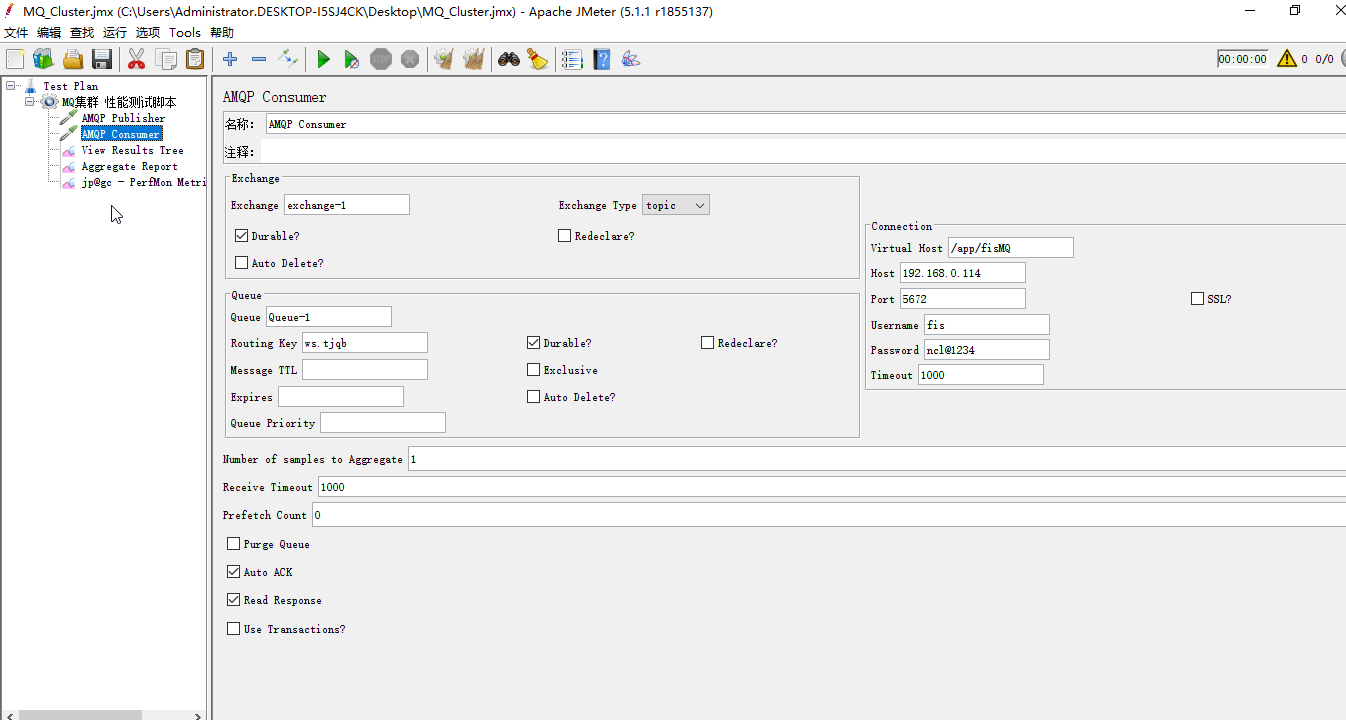Image resolution: width=1346 pixels, height=720 pixels.
Task: Click the Message TTL input field
Action: coord(365,370)
